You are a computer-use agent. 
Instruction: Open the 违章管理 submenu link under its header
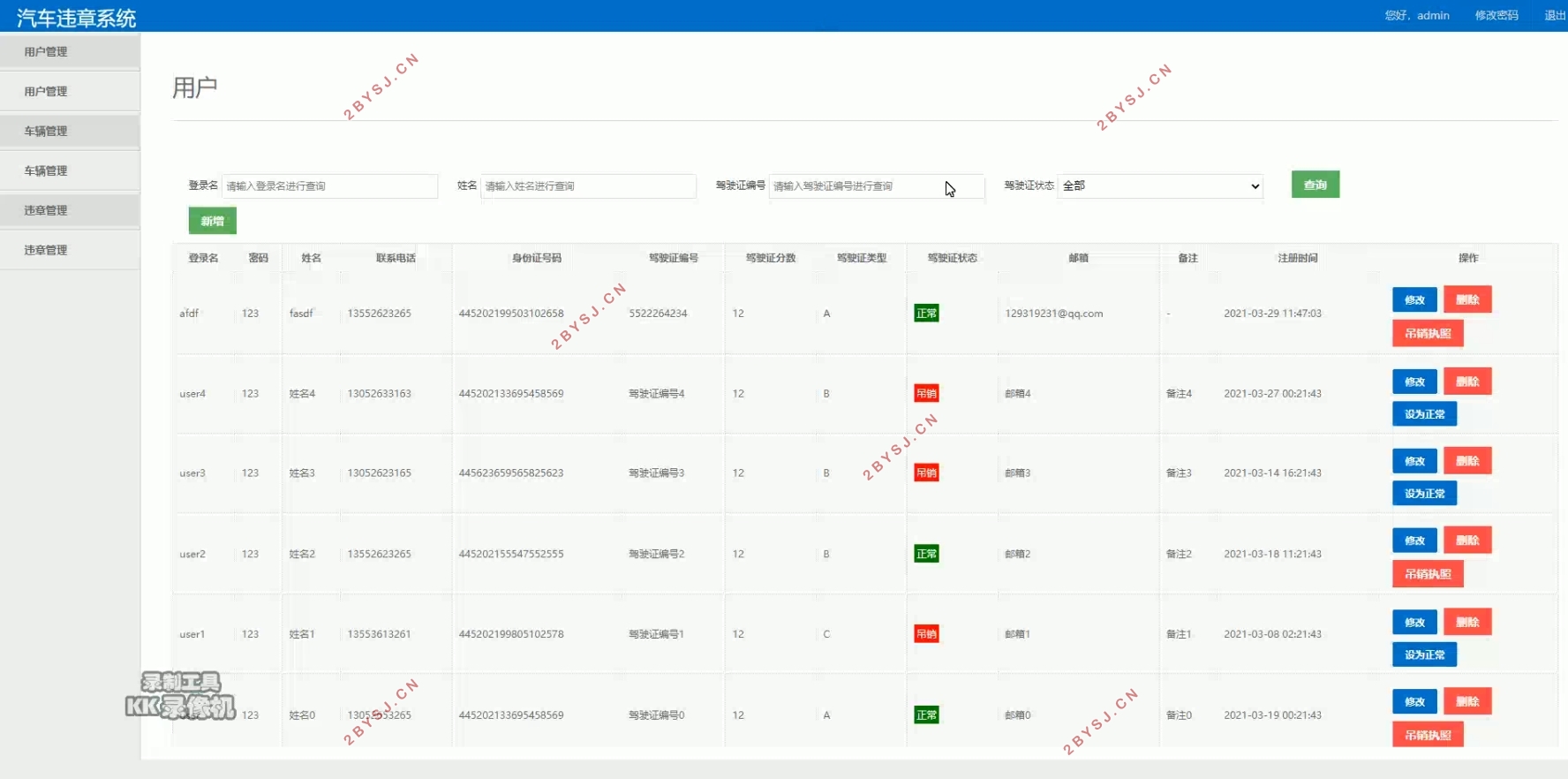click(70, 250)
